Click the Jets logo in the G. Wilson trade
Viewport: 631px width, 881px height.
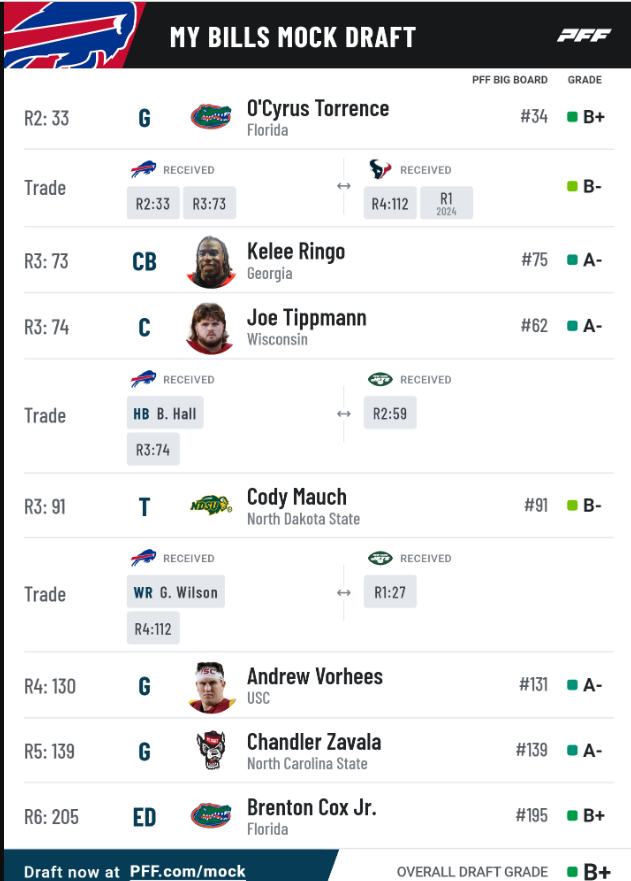point(380,558)
